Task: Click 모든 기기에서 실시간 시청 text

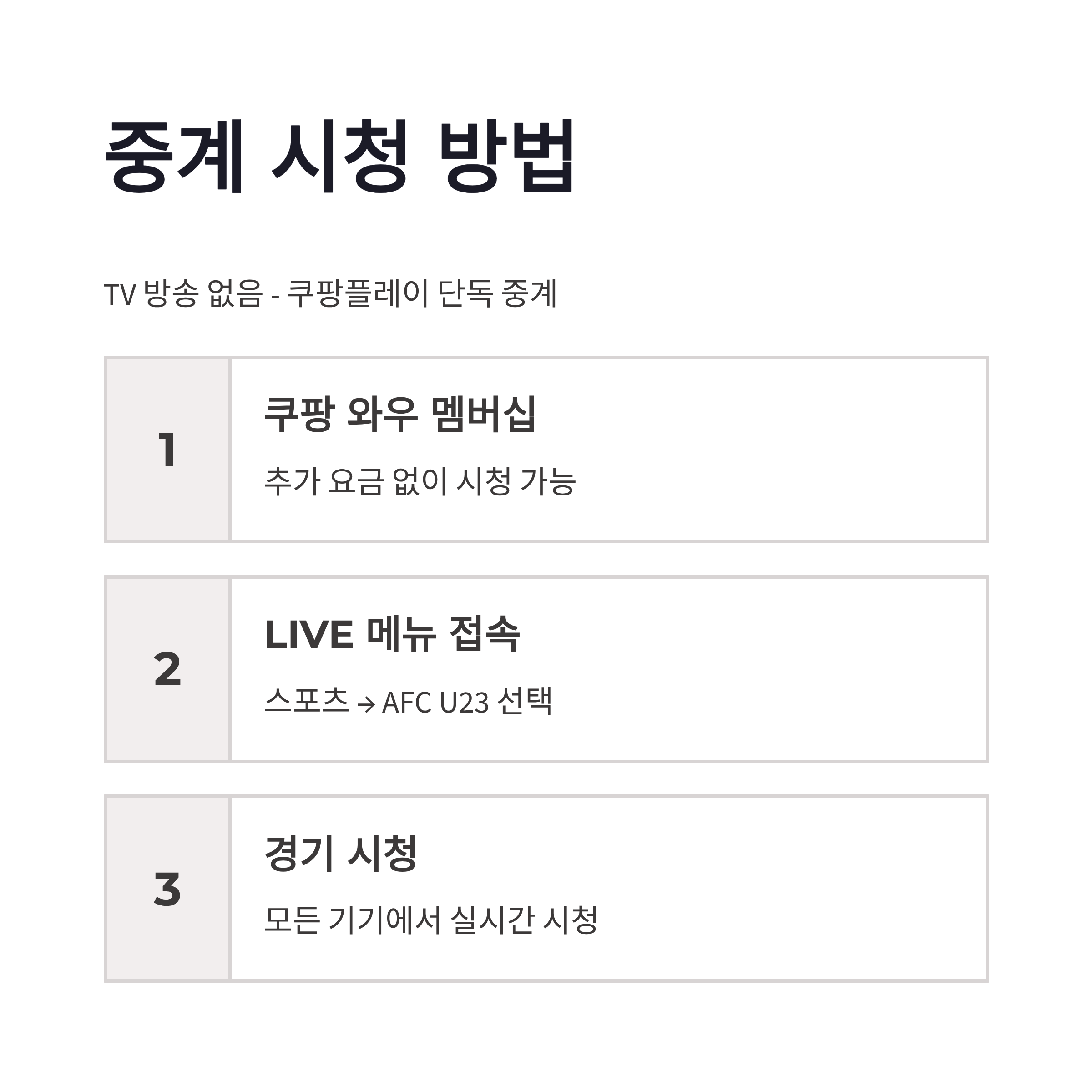Action: coord(431,920)
